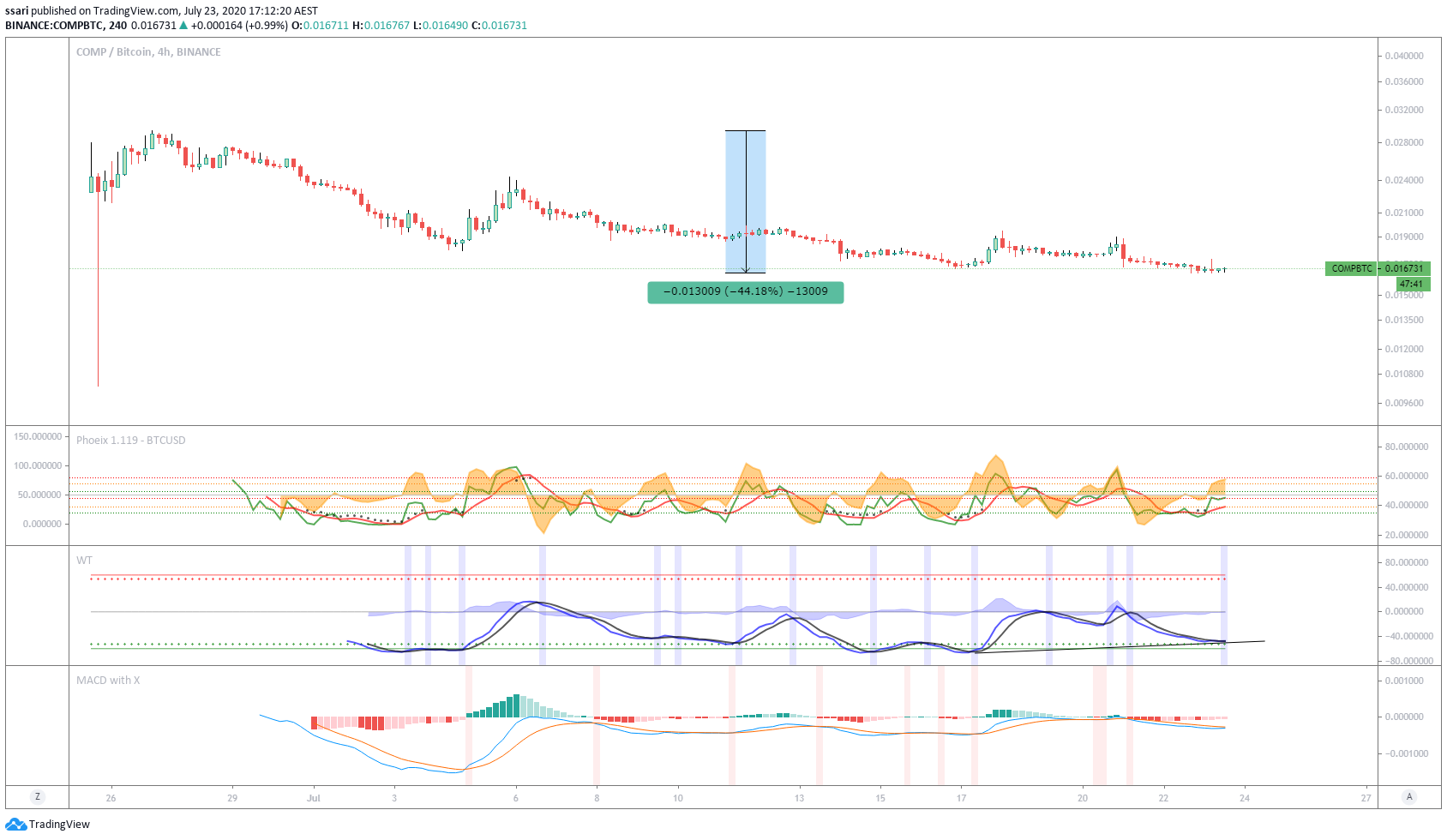The image size is (1447, 840).
Task: Click the −0.013009 (−44.18%) measurement label
Action: point(746,292)
